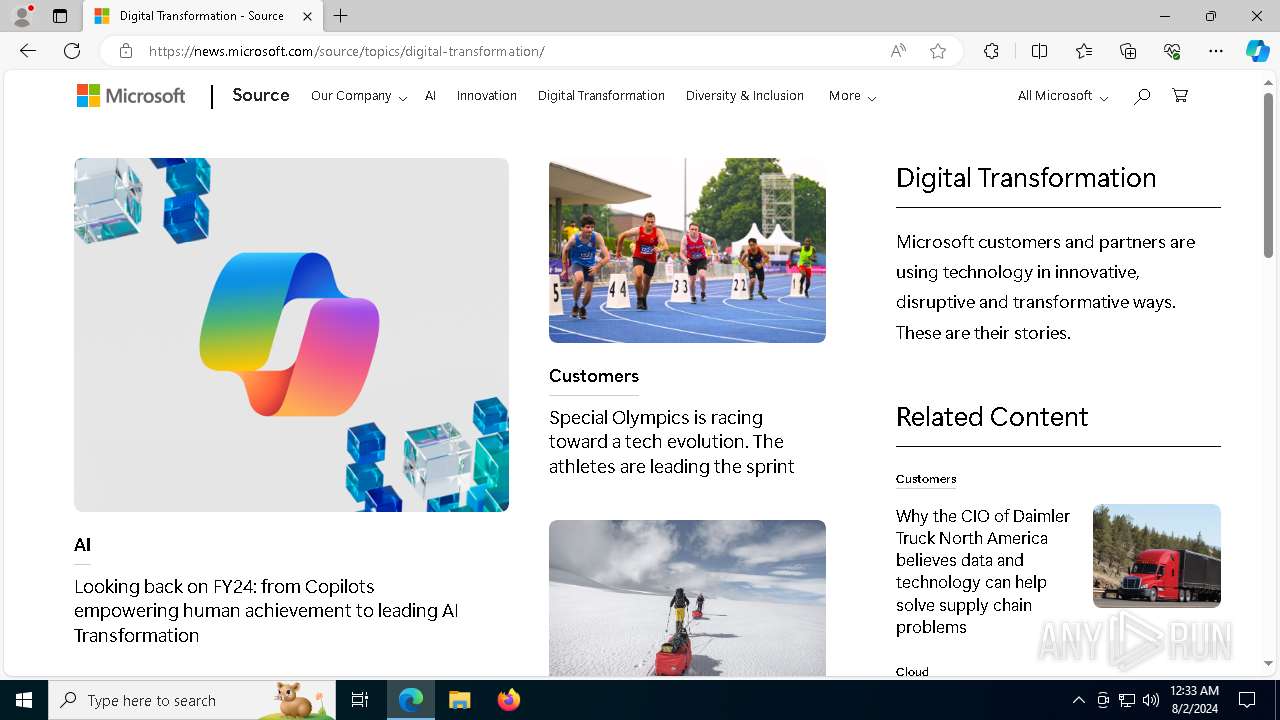Expand the Our Company menu

[359, 96]
